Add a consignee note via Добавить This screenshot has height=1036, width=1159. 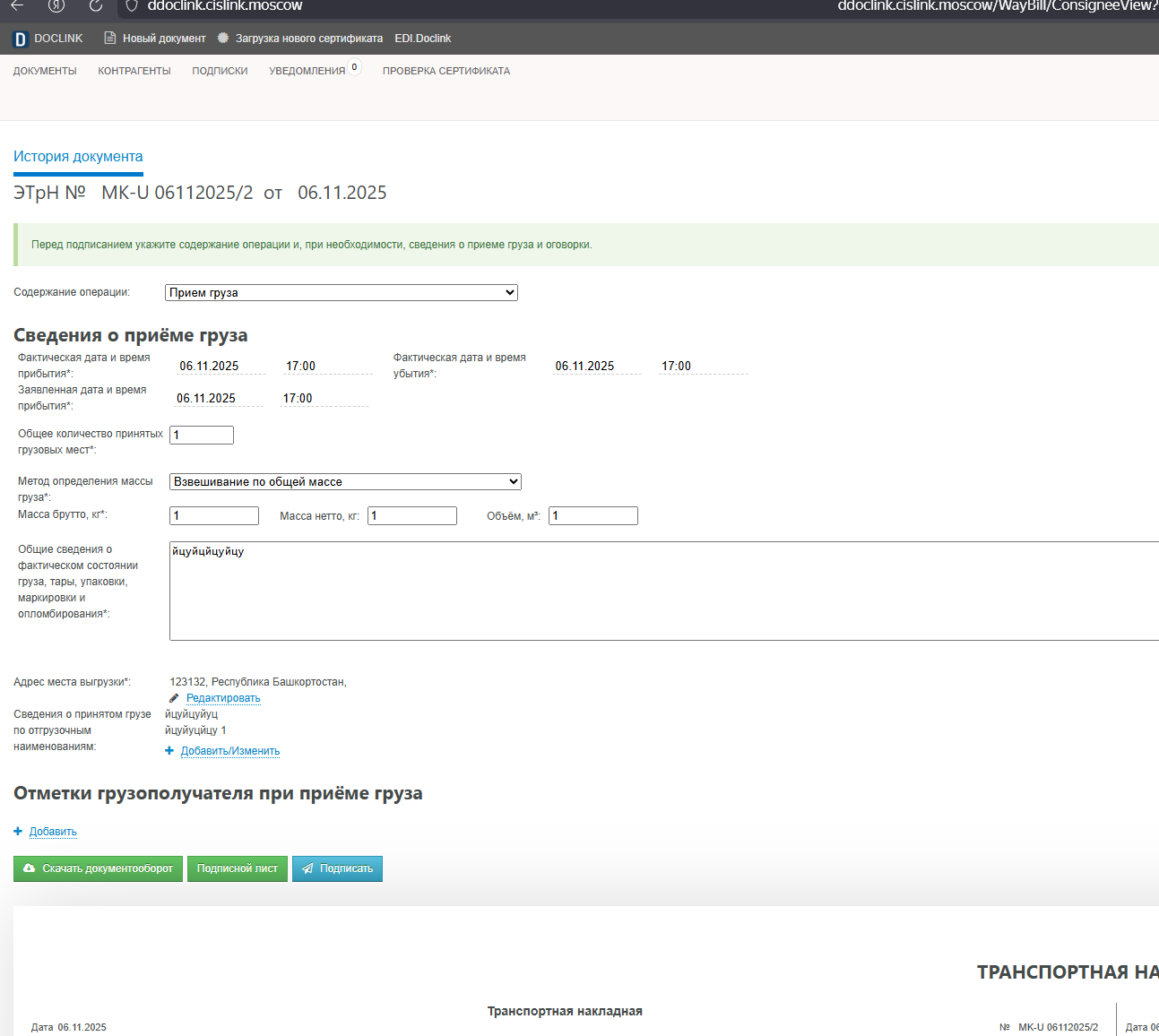(x=53, y=832)
